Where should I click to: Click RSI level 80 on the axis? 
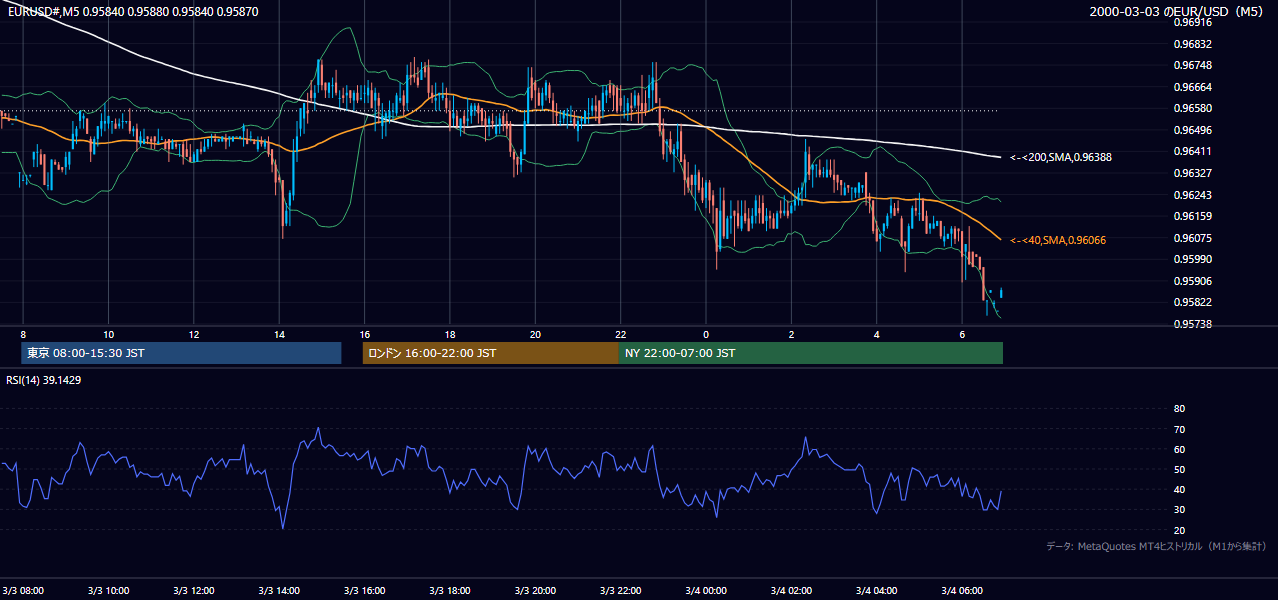click(x=1179, y=409)
